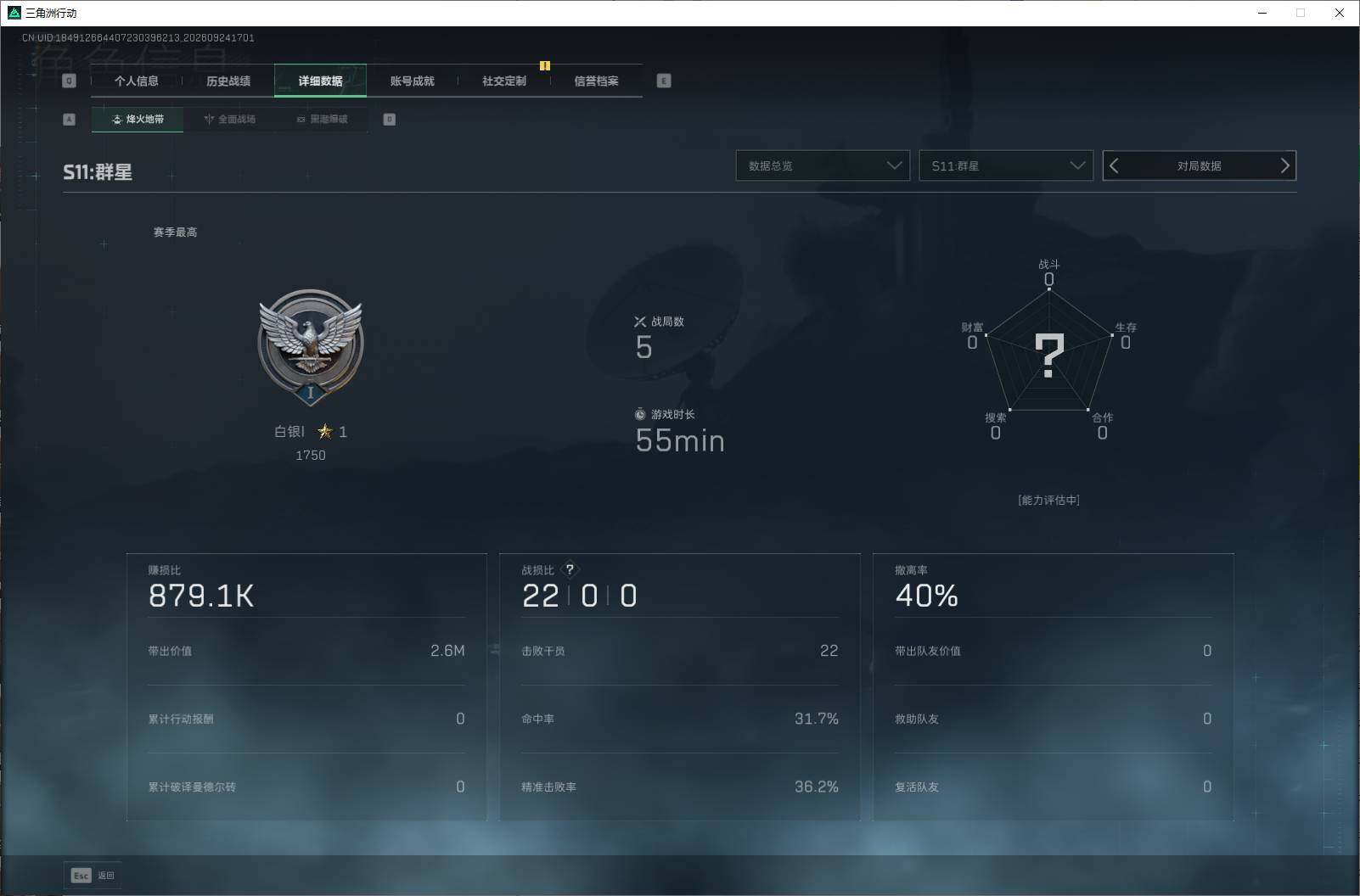Click the right arrow beside 对局数据

coord(1284,165)
